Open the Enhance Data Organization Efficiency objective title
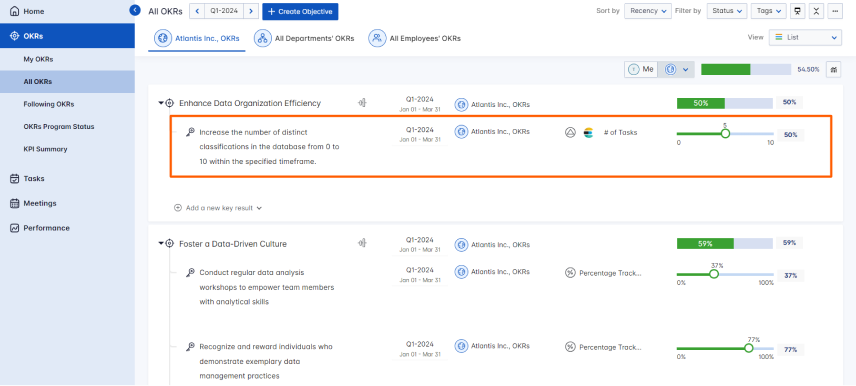This screenshot has width=856, height=386. [250, 103]
